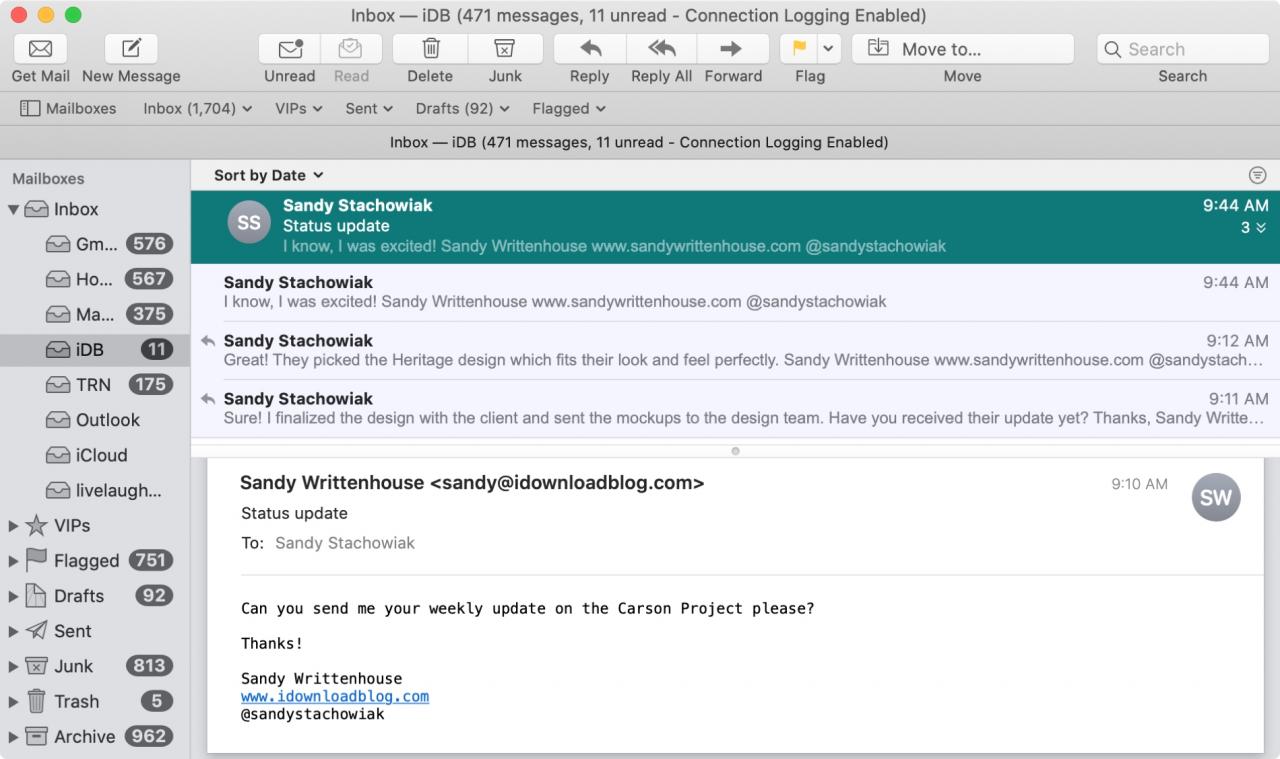1280x759 pixels.
Task: Click the Reply arrow icon
Action: point(590,49)
